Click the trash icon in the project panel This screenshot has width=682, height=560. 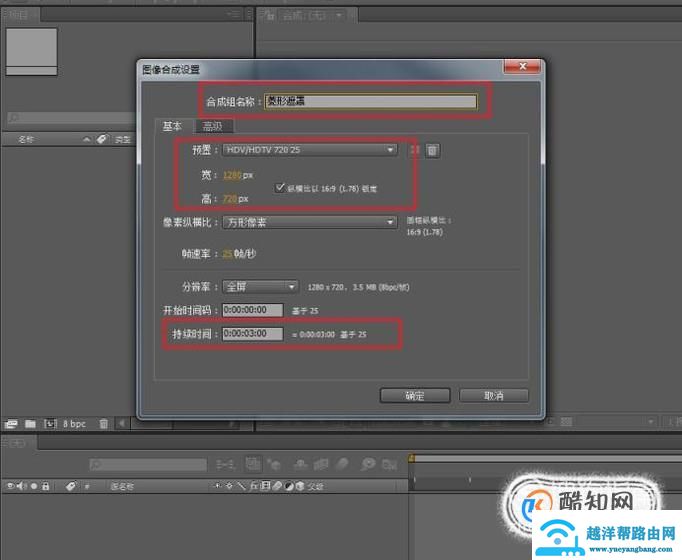point(104,423)
